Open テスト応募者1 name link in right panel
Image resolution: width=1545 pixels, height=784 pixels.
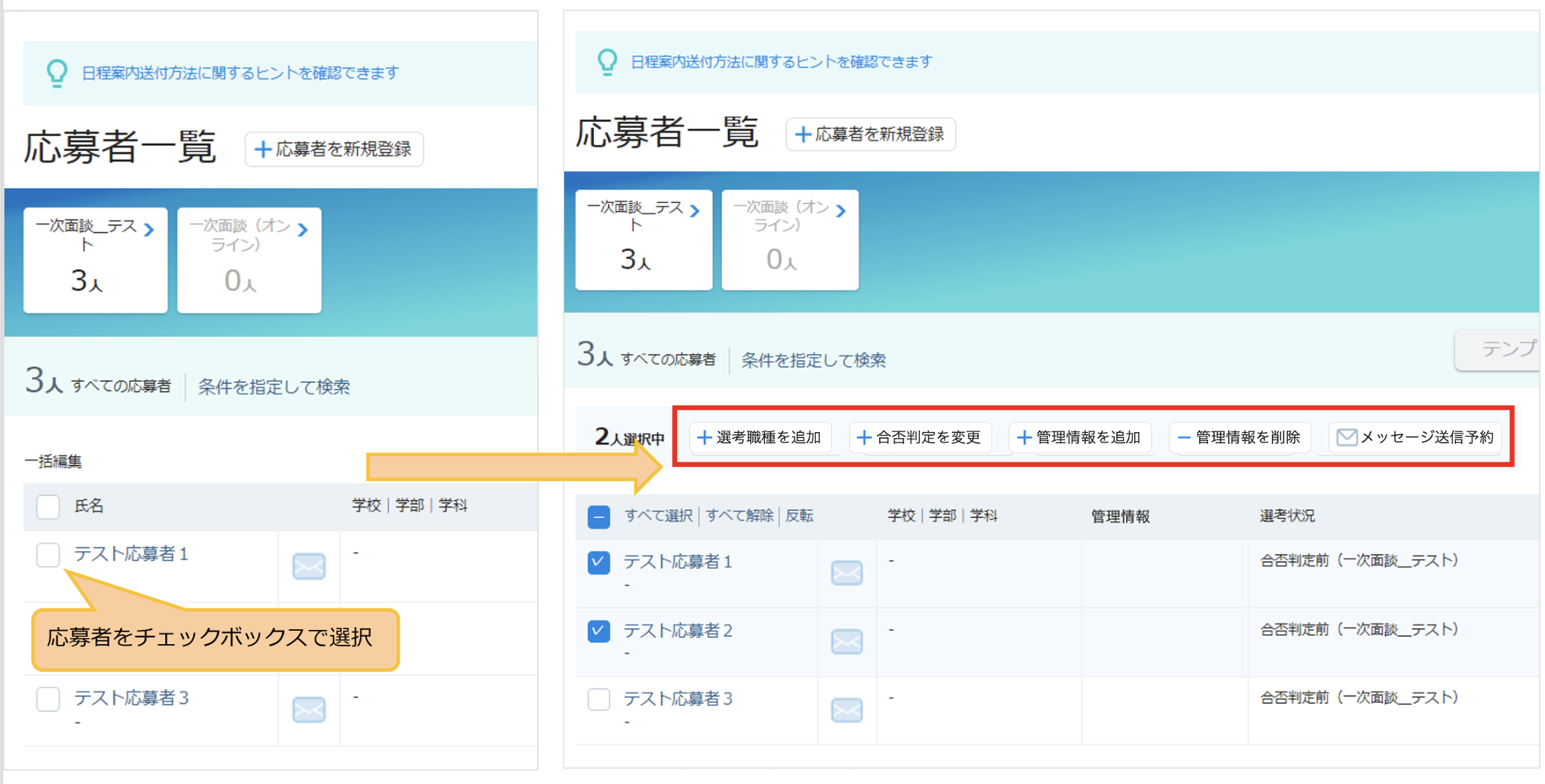(x=678, y=562)
